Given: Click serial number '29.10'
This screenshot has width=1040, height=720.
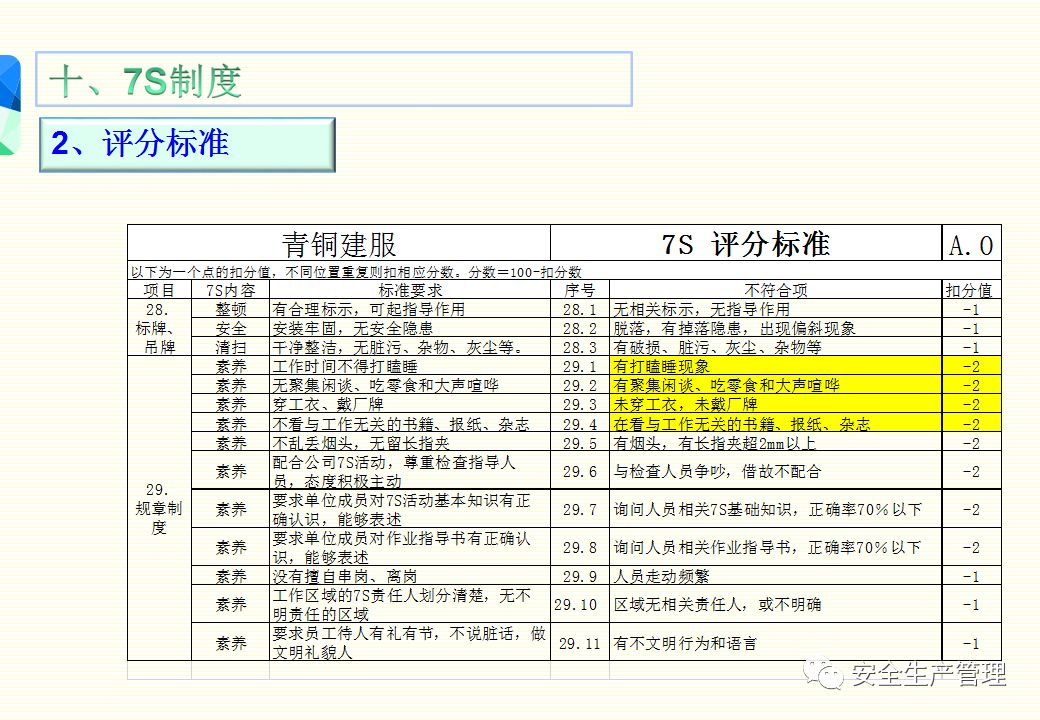Looking at the screenshot, I should coord(580,604).
